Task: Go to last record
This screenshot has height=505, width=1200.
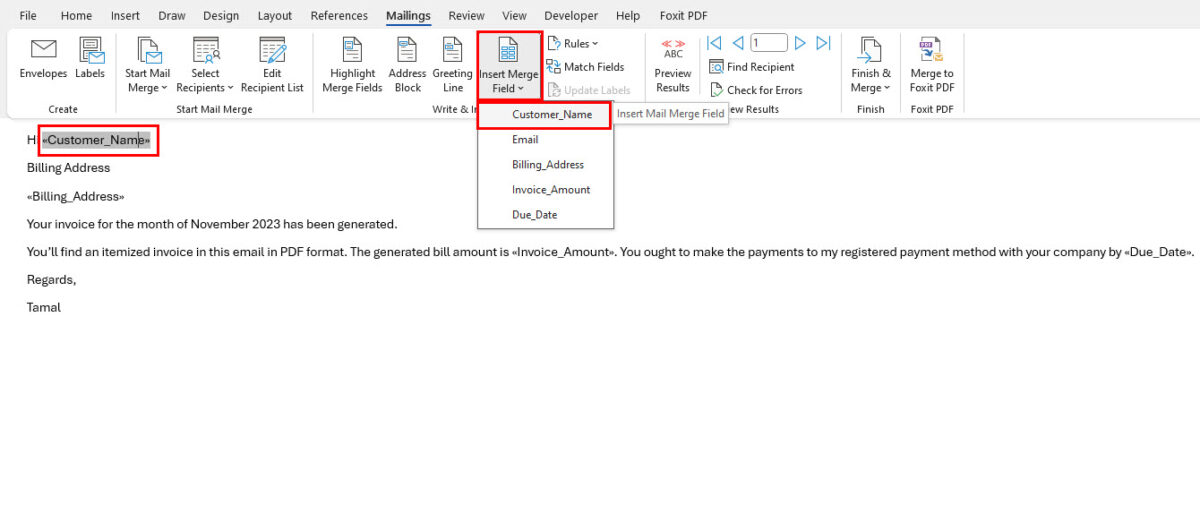Action: pos(823,43)
